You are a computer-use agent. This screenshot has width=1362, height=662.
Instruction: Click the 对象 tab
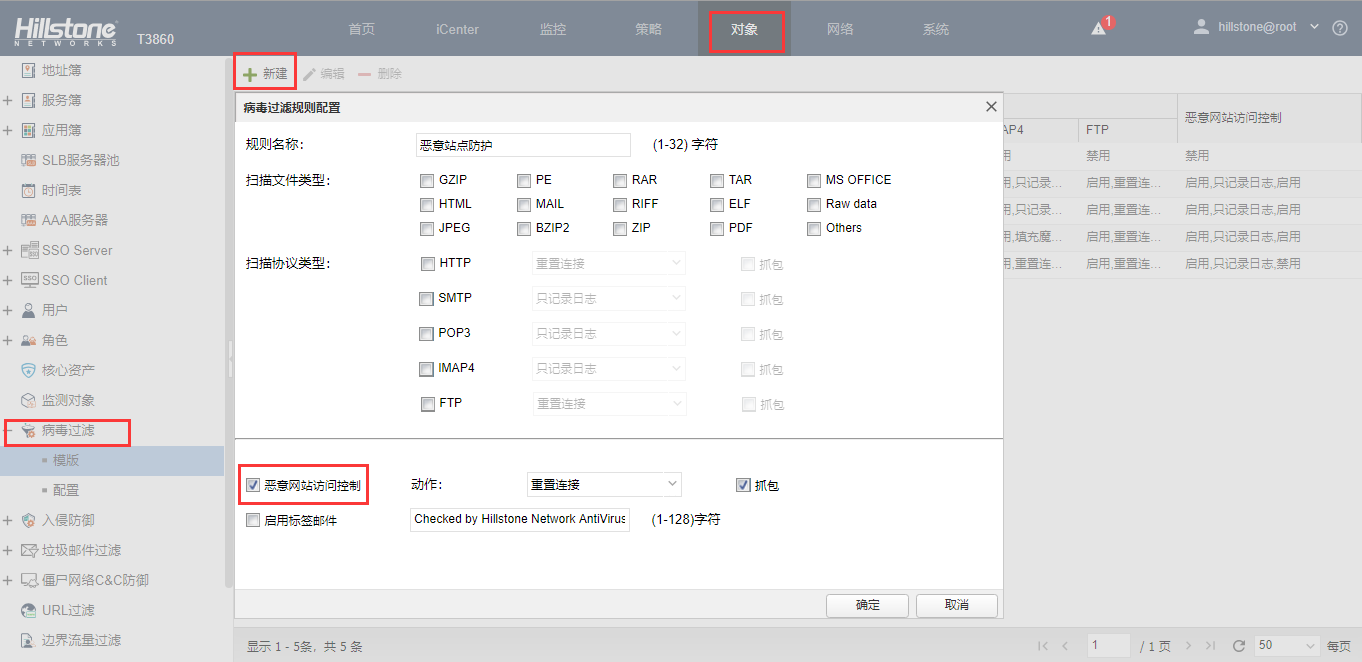pos(745,29)
